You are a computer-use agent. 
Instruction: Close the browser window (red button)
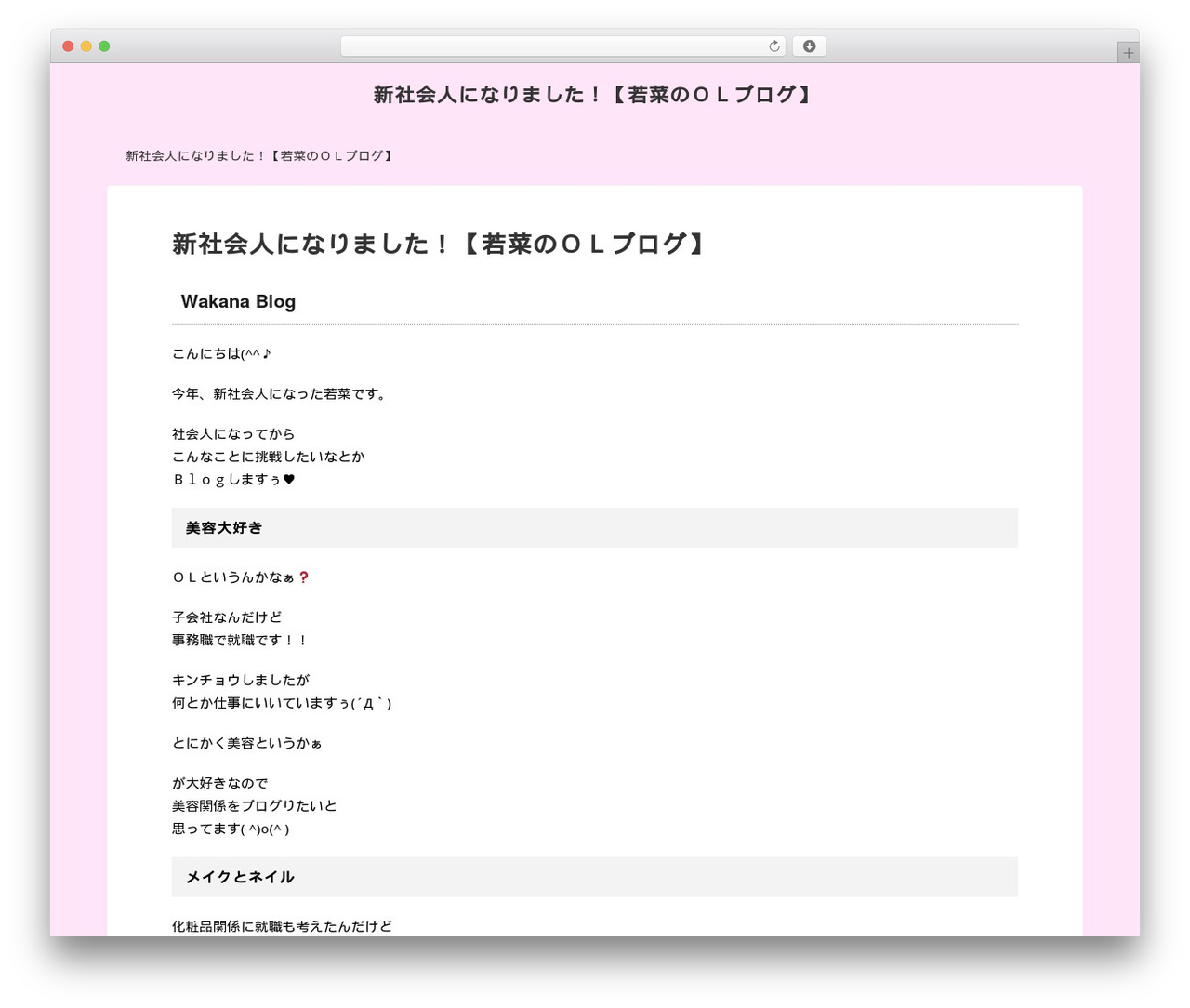(x=68, y=46)
